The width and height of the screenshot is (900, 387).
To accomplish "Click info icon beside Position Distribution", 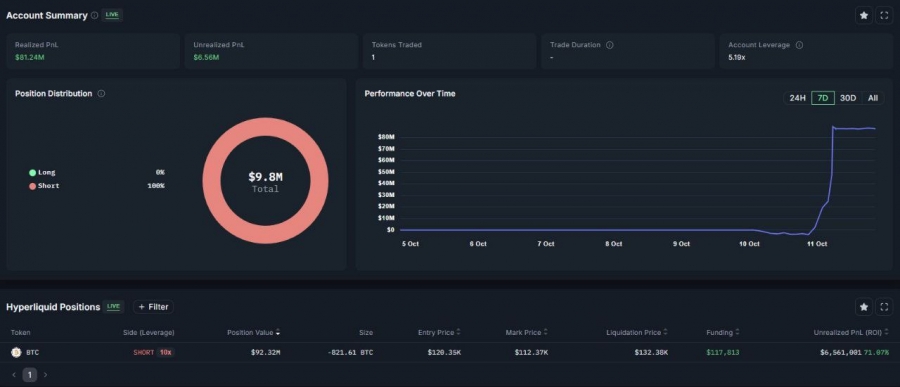I will [101, 94].
